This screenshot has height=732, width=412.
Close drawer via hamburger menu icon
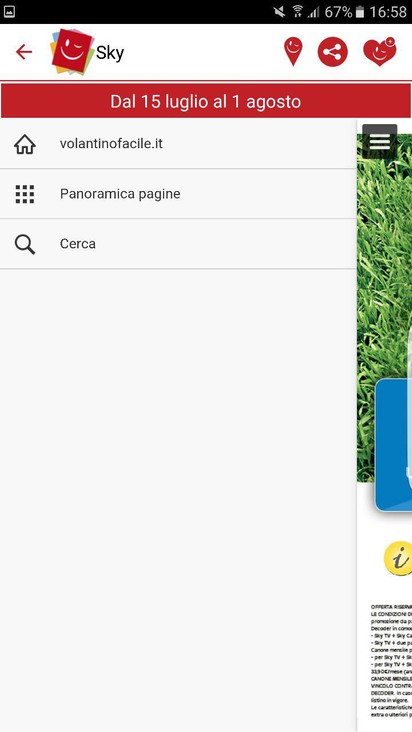(x=379, y=141)
